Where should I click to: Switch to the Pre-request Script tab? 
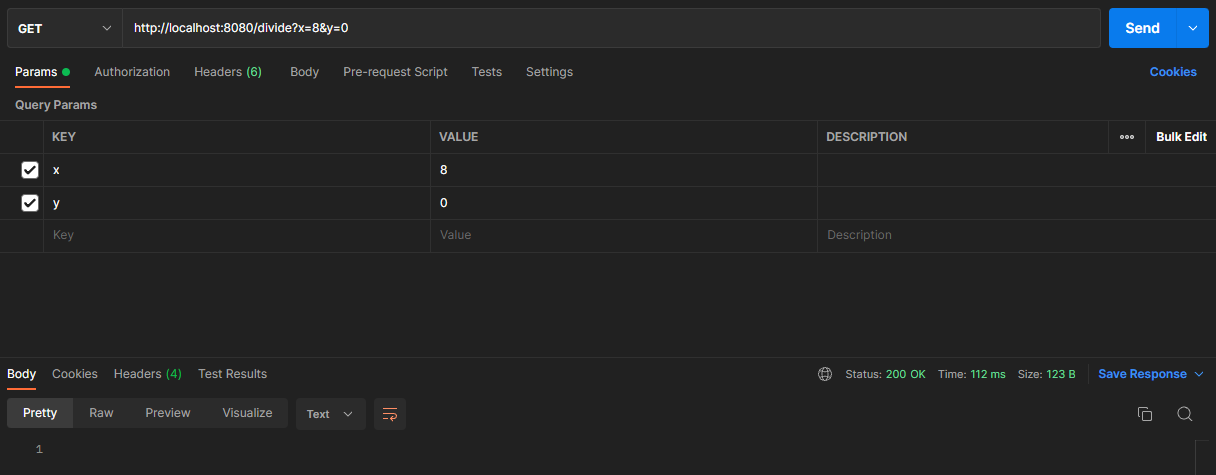[395, 72]
